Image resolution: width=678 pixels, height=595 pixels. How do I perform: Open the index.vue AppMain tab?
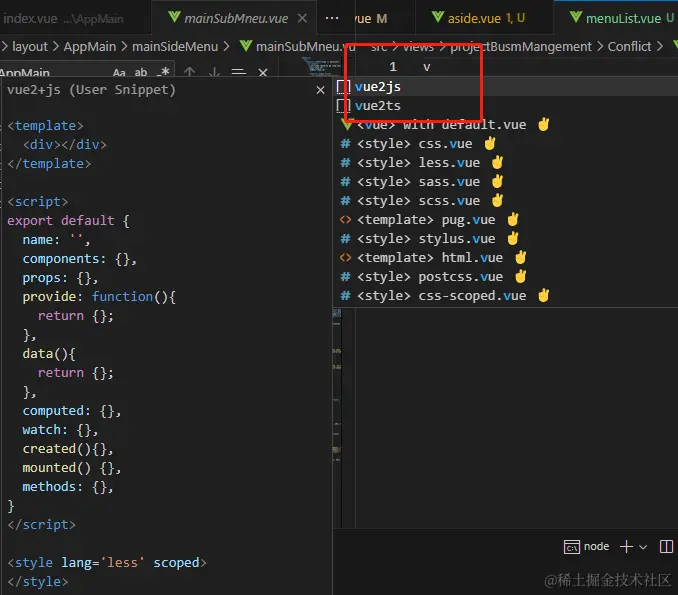(x=63, y=19)
